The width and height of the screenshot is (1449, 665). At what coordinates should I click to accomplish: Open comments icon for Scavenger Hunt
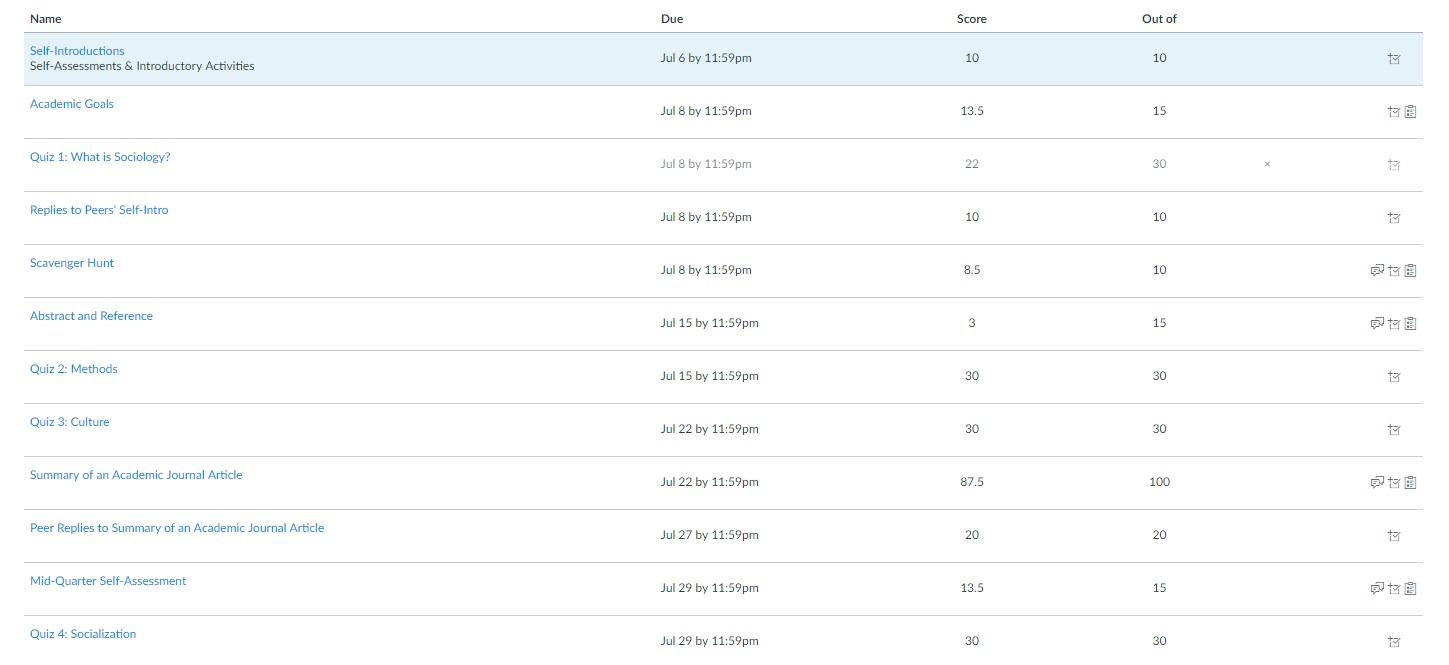1377,270
